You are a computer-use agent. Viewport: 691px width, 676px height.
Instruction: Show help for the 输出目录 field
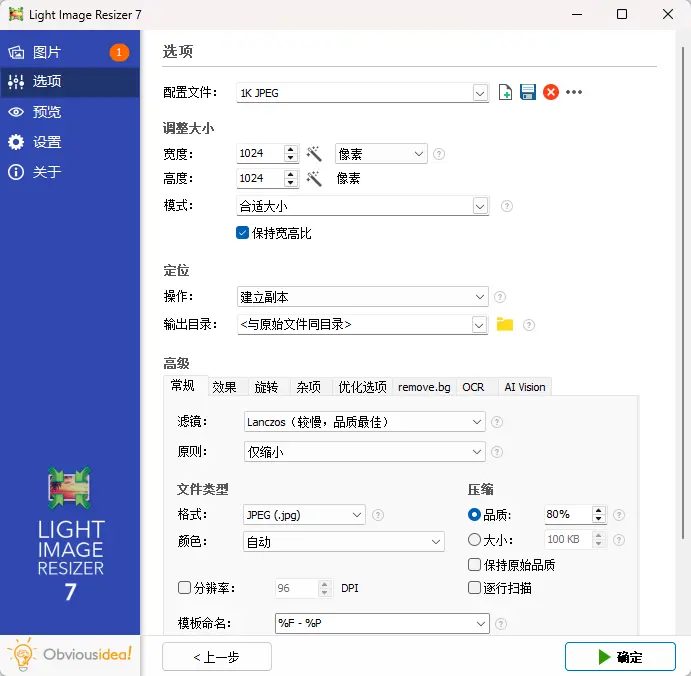[529, 325]
